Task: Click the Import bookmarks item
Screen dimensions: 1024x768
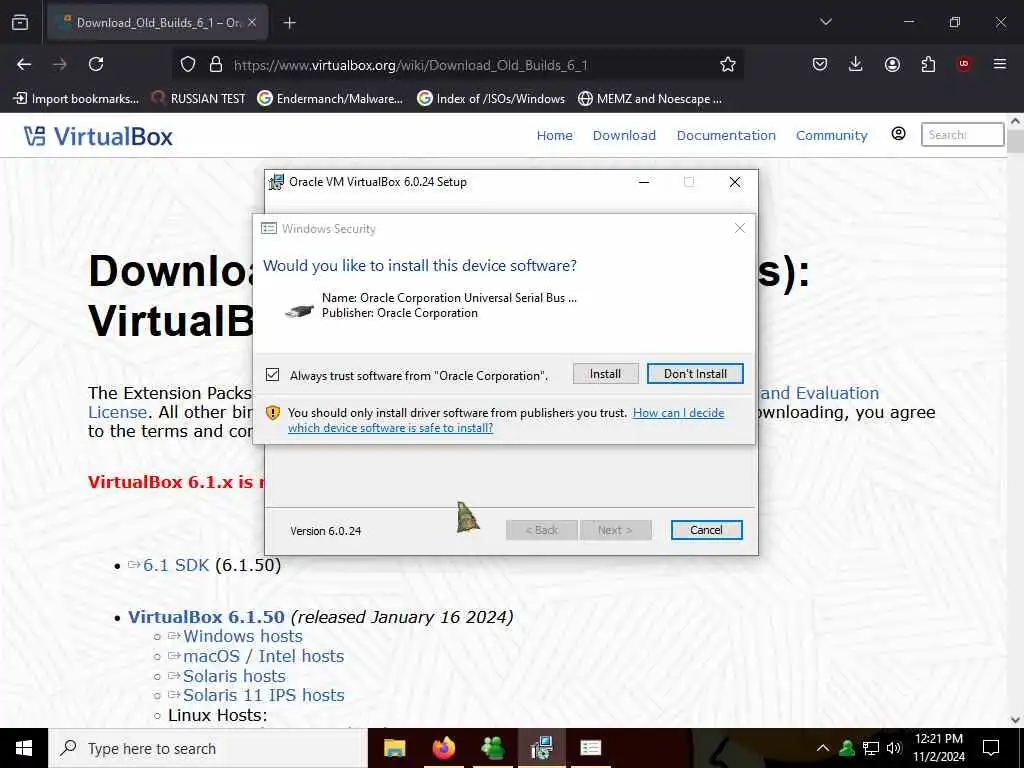Action: pyautogui.click(x=76, y=99)
